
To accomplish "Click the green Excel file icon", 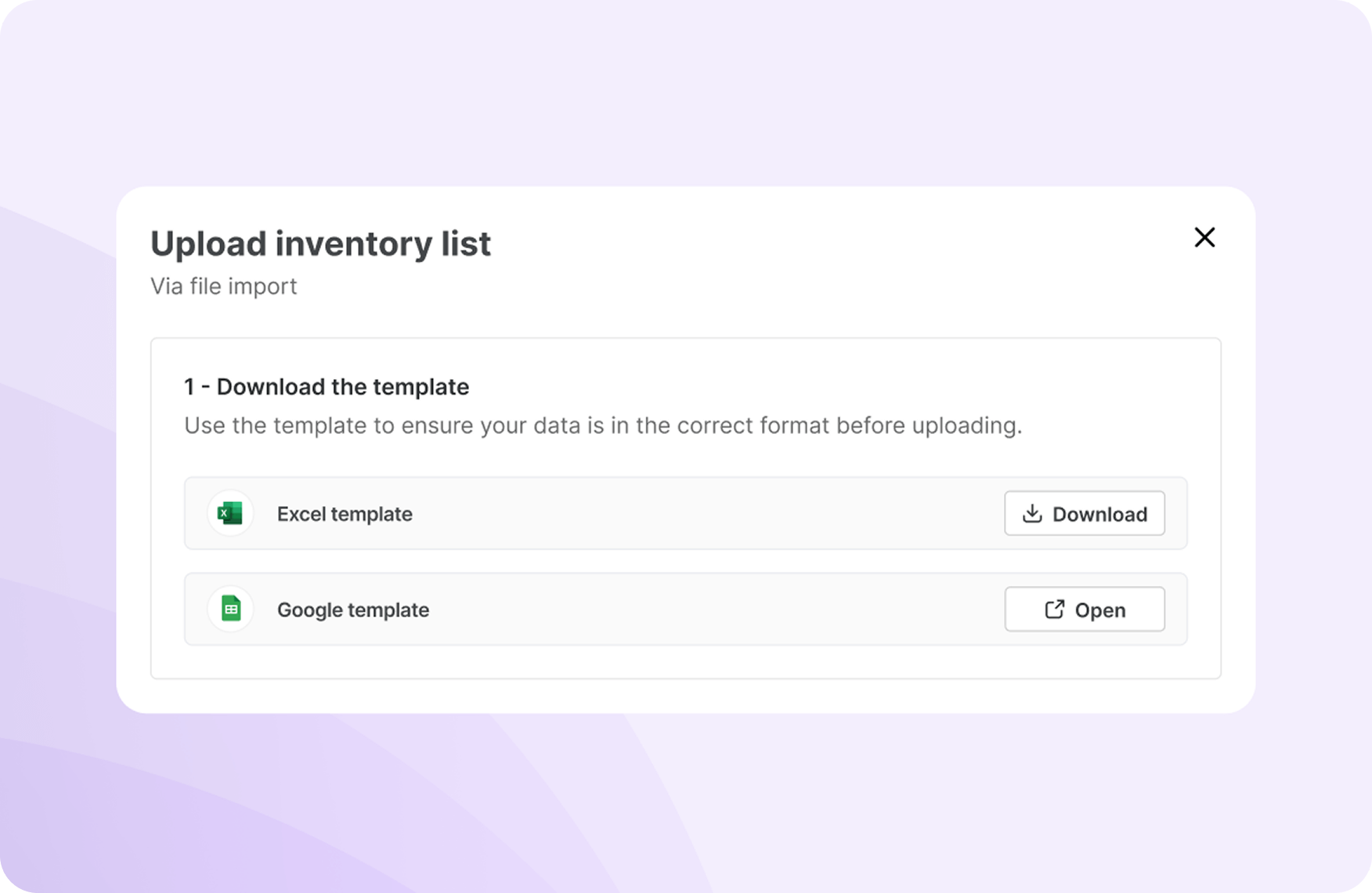I will click(230, 514).
